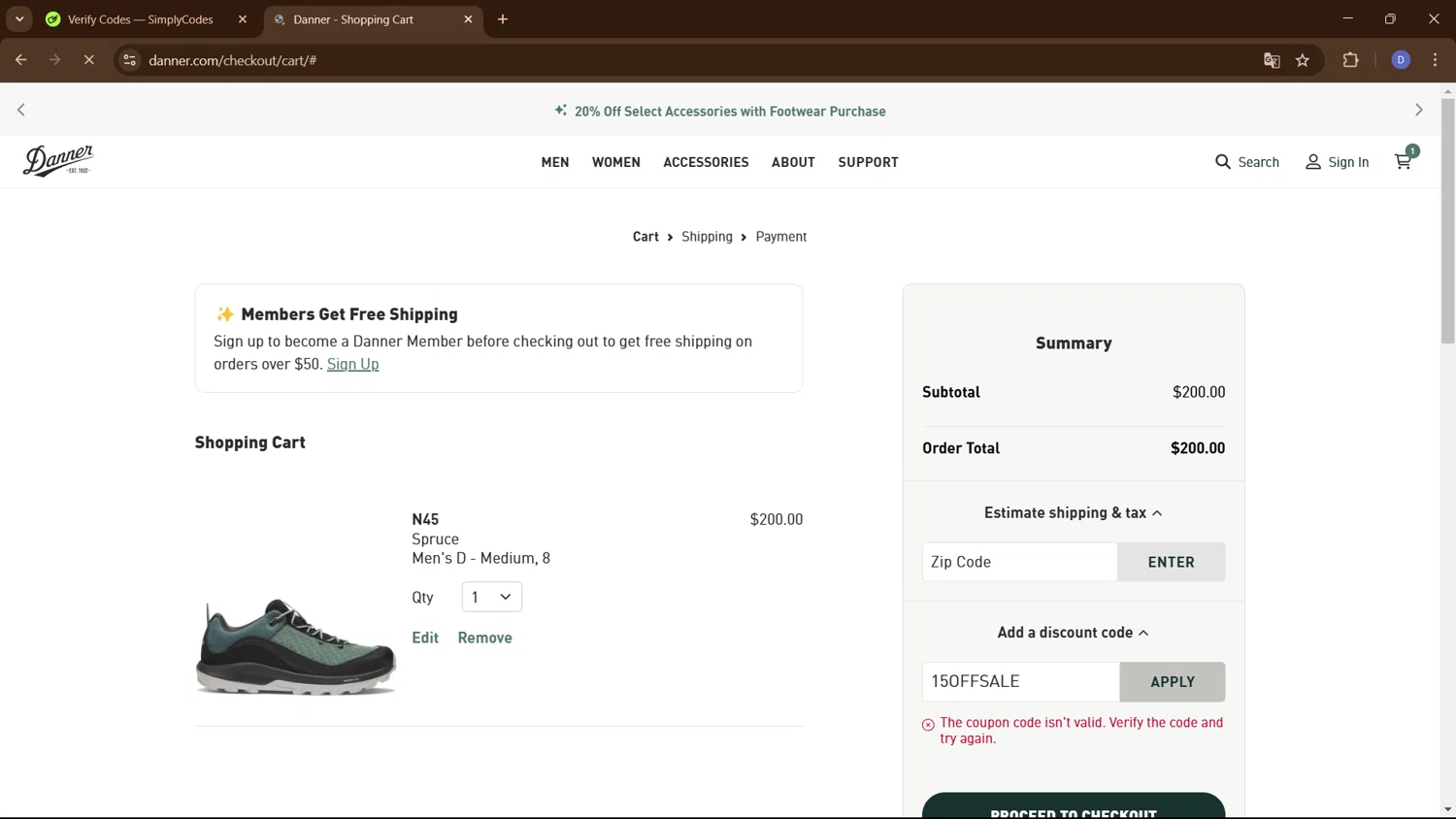Open the WOMEN navigation menu
This screenshot has width=1456, height=819.
point(616,162)
